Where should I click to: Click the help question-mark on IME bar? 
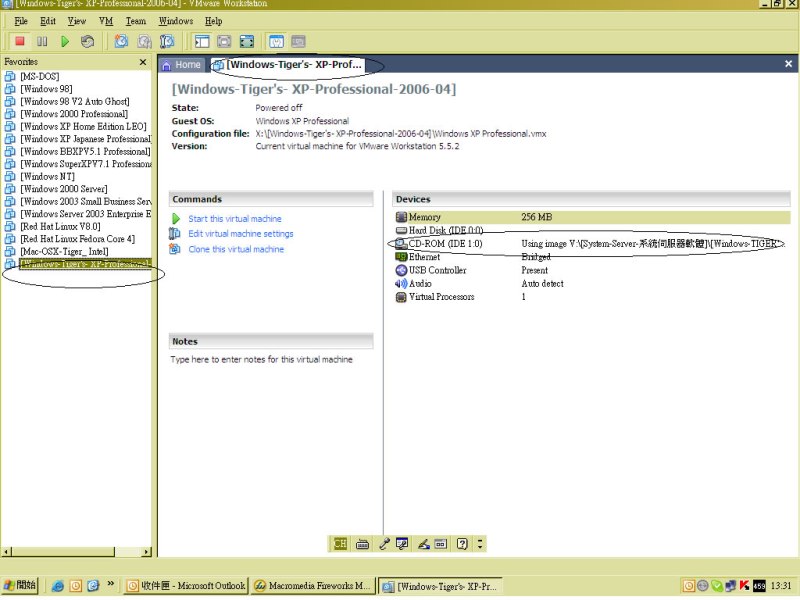(462, 544)
